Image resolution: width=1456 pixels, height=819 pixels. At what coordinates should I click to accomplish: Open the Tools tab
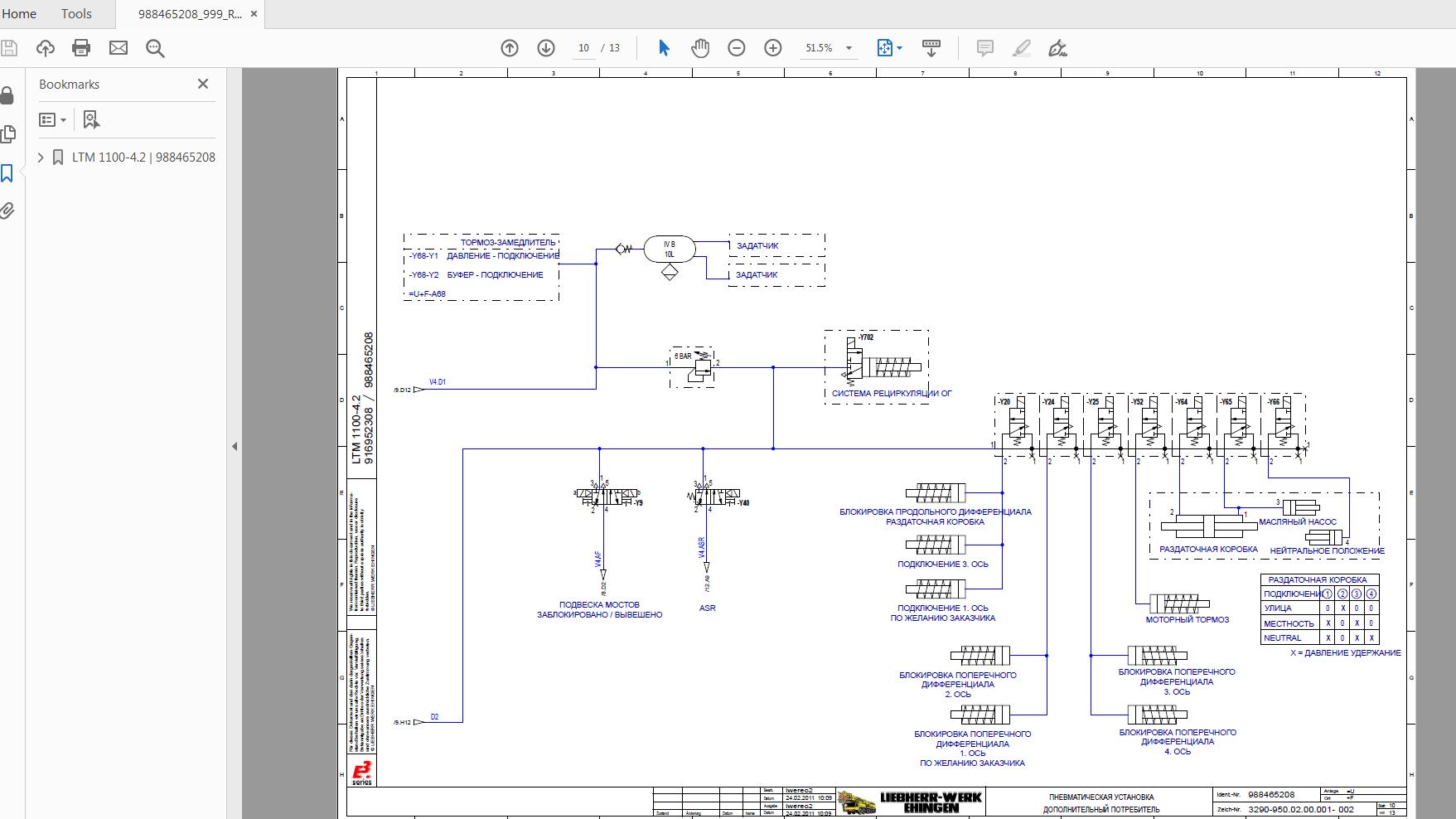[75, 13]
